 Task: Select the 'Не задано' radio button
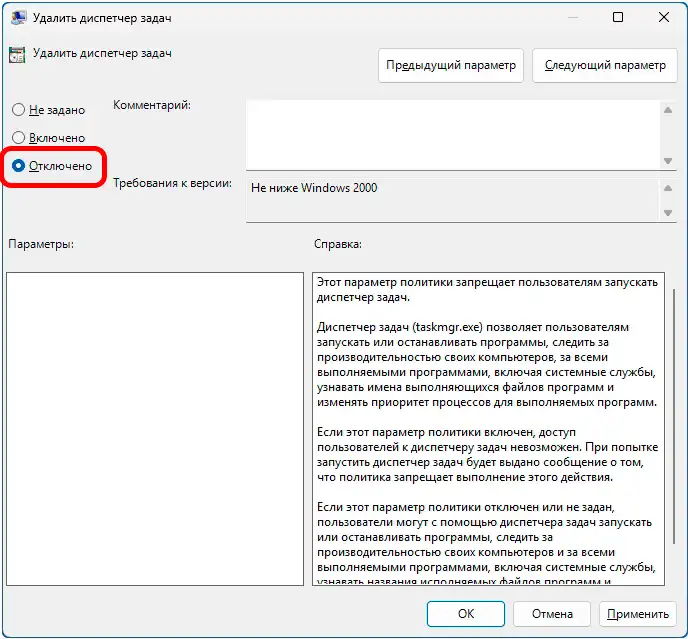point(18,109)
